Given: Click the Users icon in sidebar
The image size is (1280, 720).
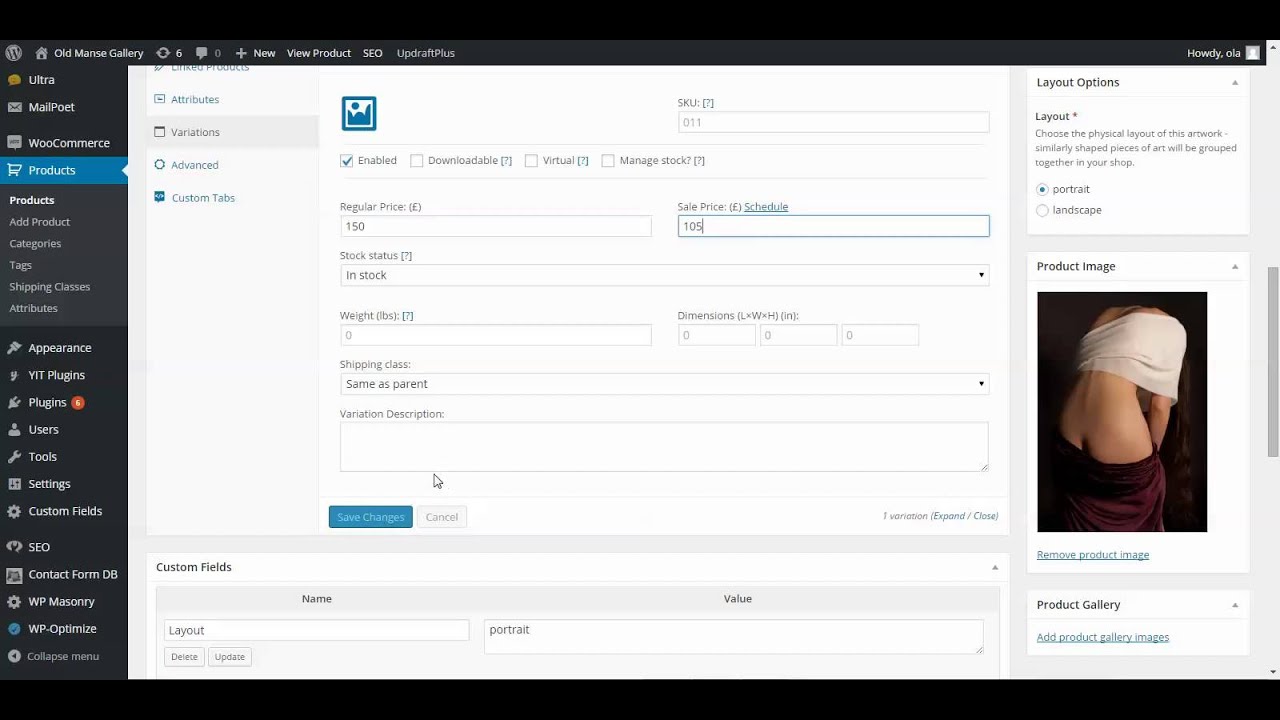Looking at the screenshot, I should [14, 429].
